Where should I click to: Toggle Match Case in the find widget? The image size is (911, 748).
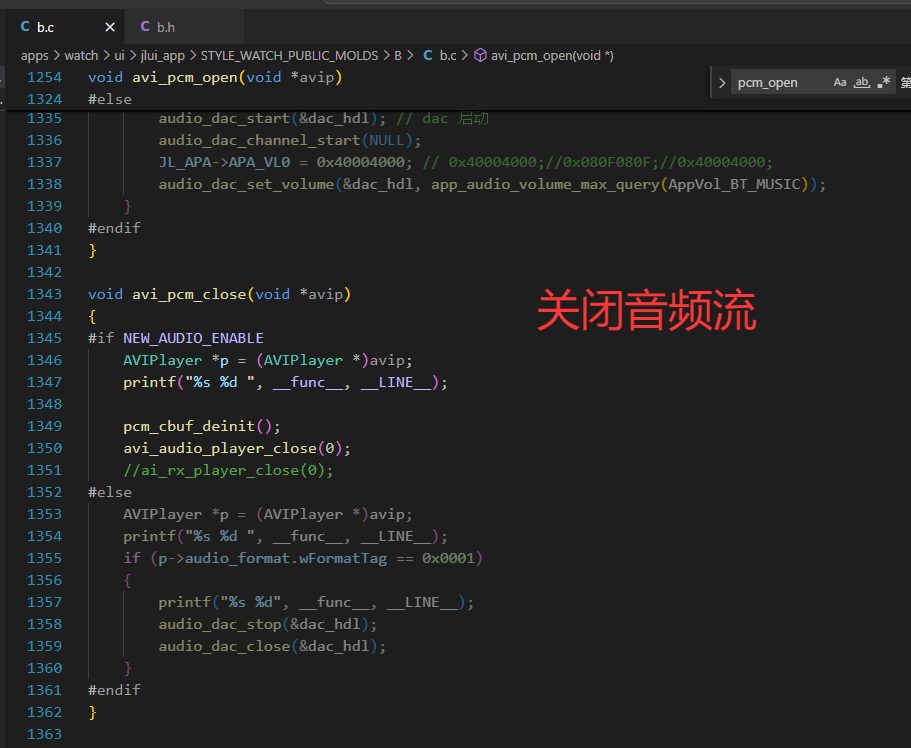(840, 82)
